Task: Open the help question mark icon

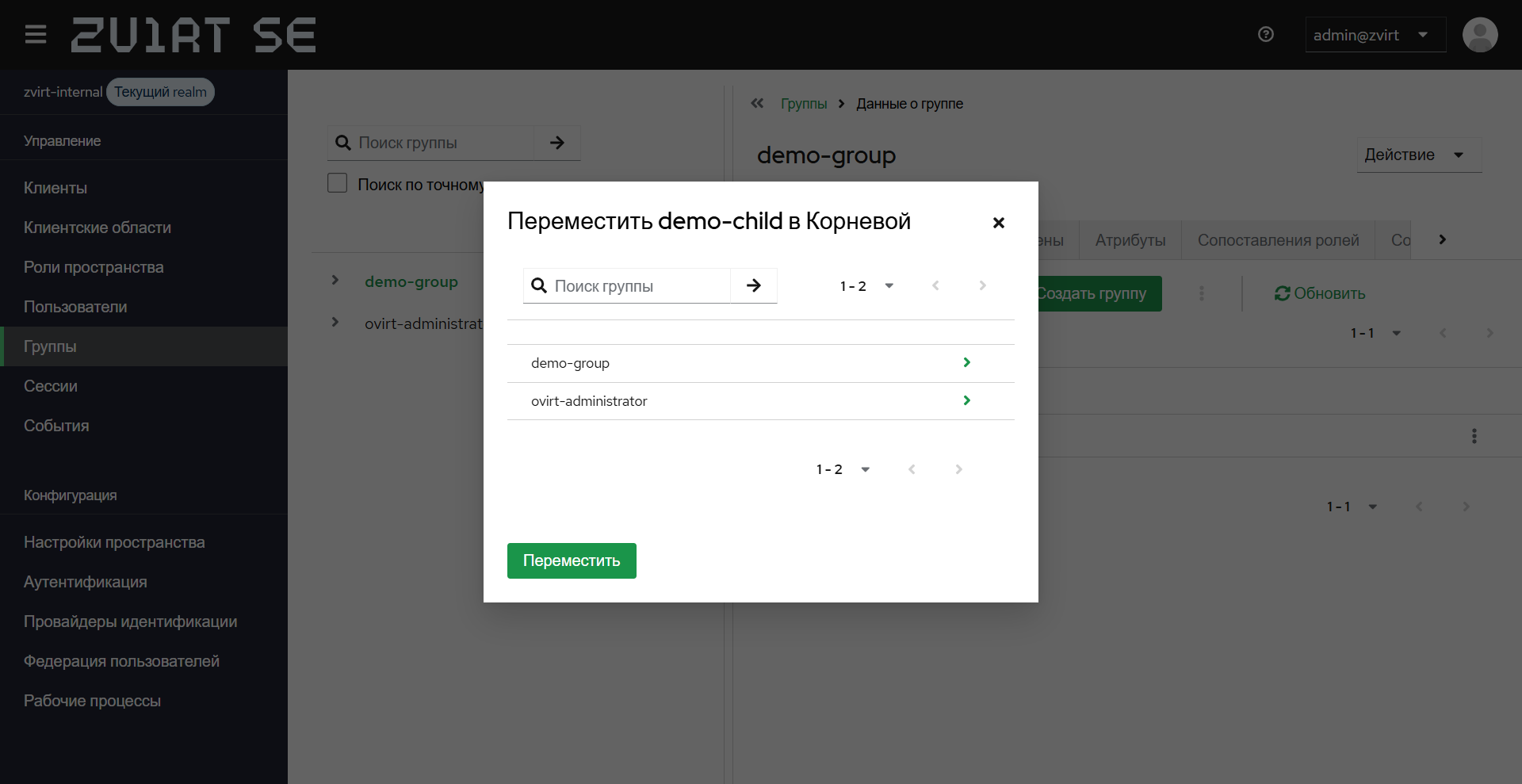Action: click(x=1266, y=34)
